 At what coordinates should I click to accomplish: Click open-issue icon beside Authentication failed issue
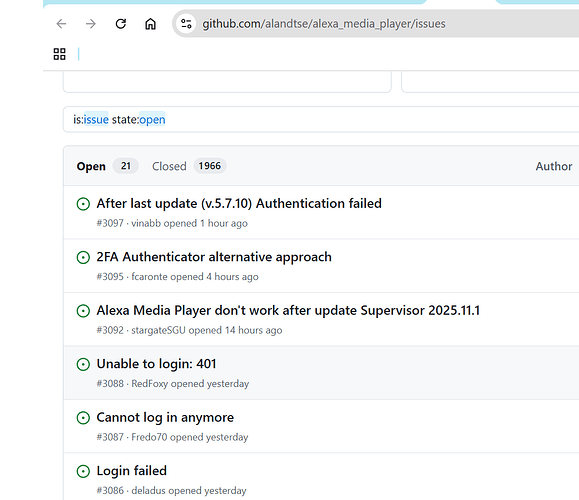tap(83, 204)
